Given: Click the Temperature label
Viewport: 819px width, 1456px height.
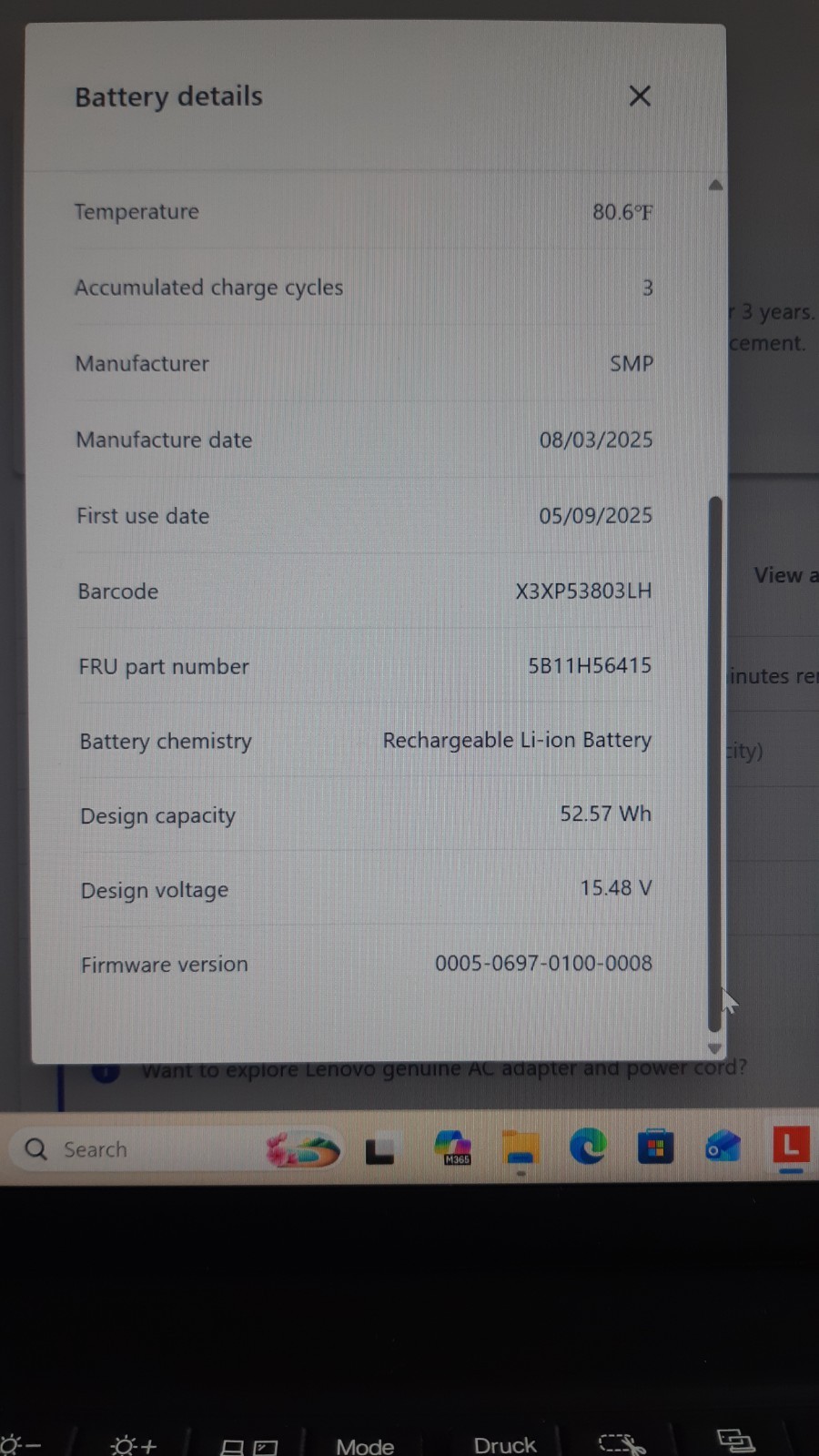Looking at the screenshot, I should tap(136, 212).
